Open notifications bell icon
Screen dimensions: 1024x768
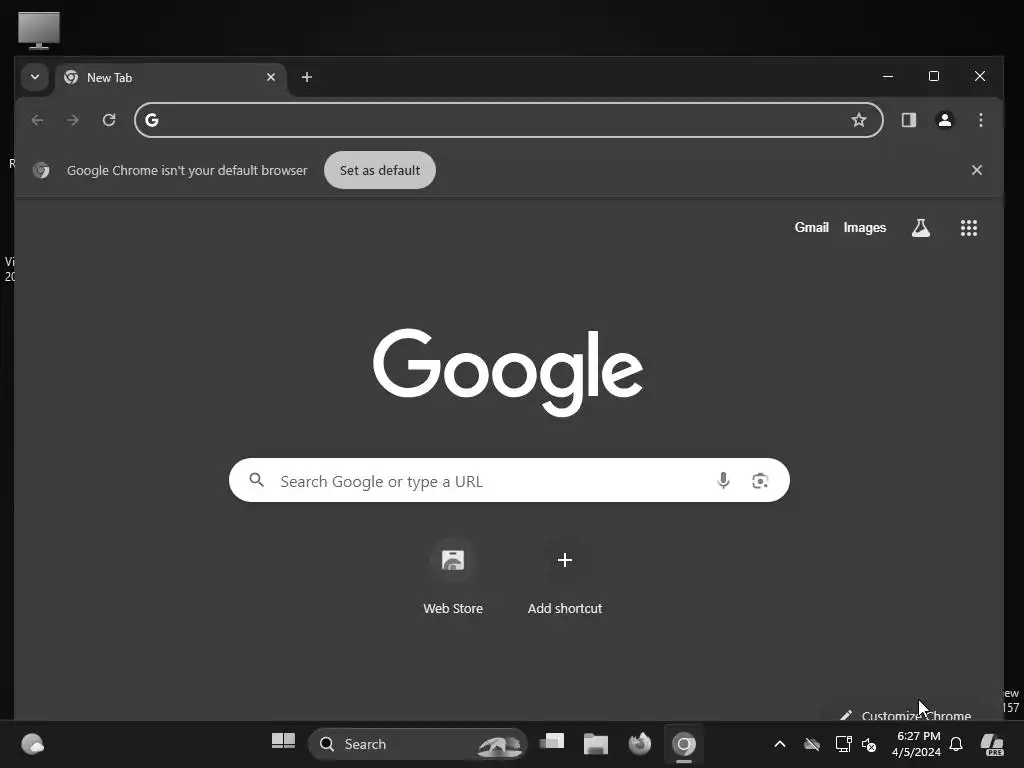pyautogui.click(x=956, y=744)
